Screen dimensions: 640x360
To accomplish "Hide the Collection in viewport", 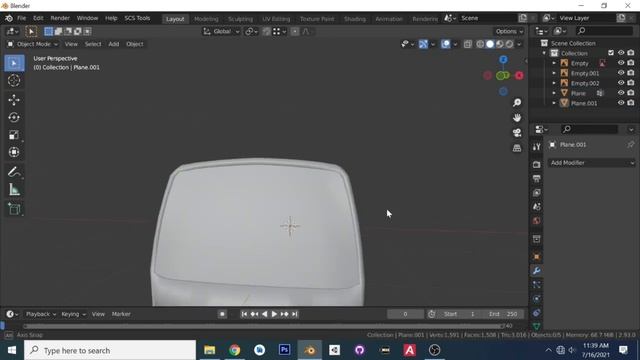I will (621, 53).
